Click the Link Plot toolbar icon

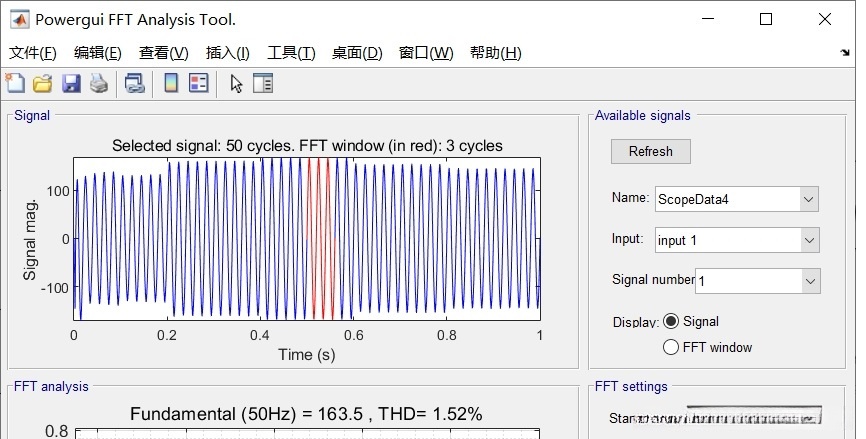pos(134,84)
